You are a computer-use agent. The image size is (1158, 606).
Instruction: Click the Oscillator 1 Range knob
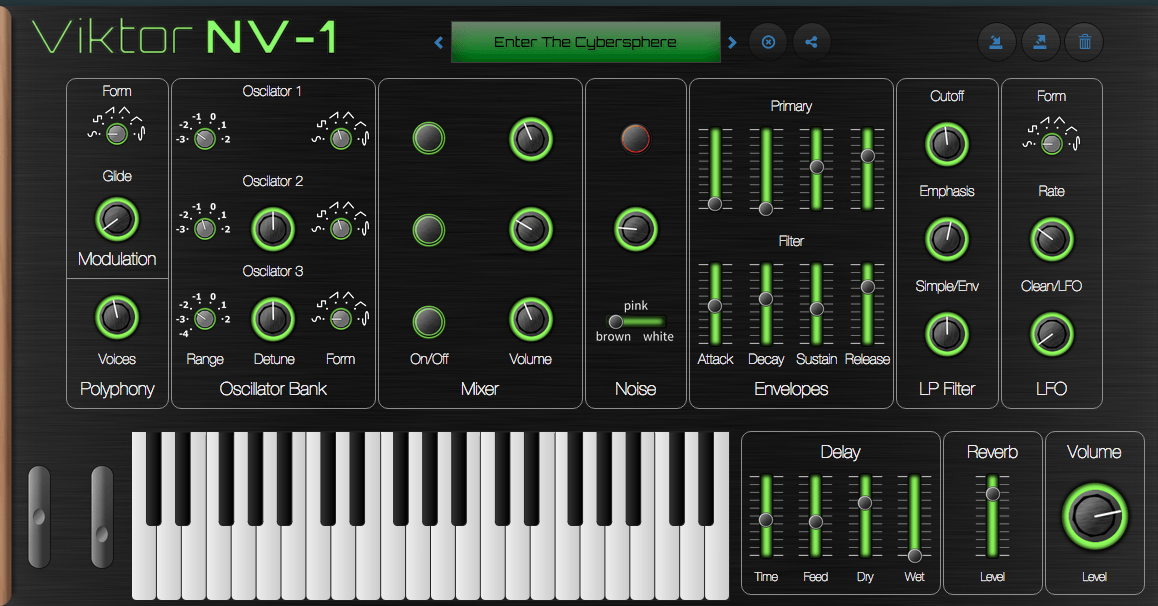[205, 138]
